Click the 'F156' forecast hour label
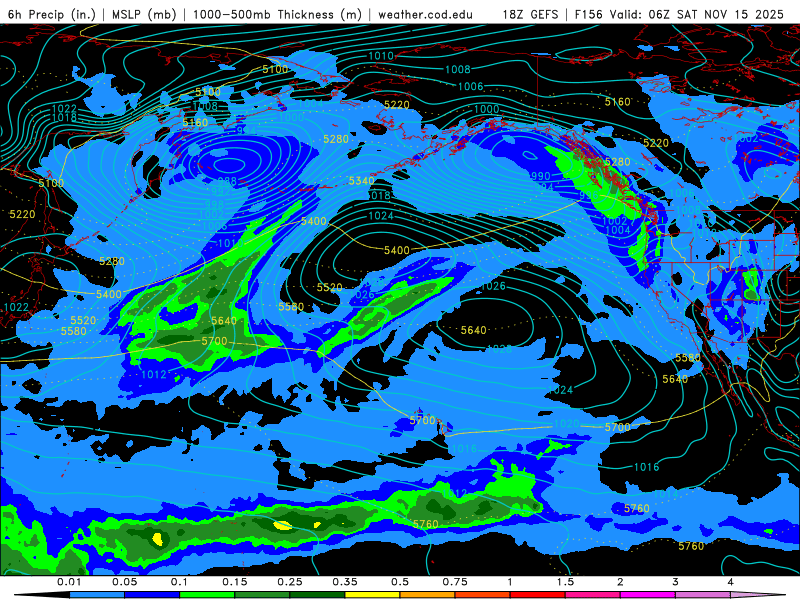The image size is (800, 600). (x=589, y=14)
